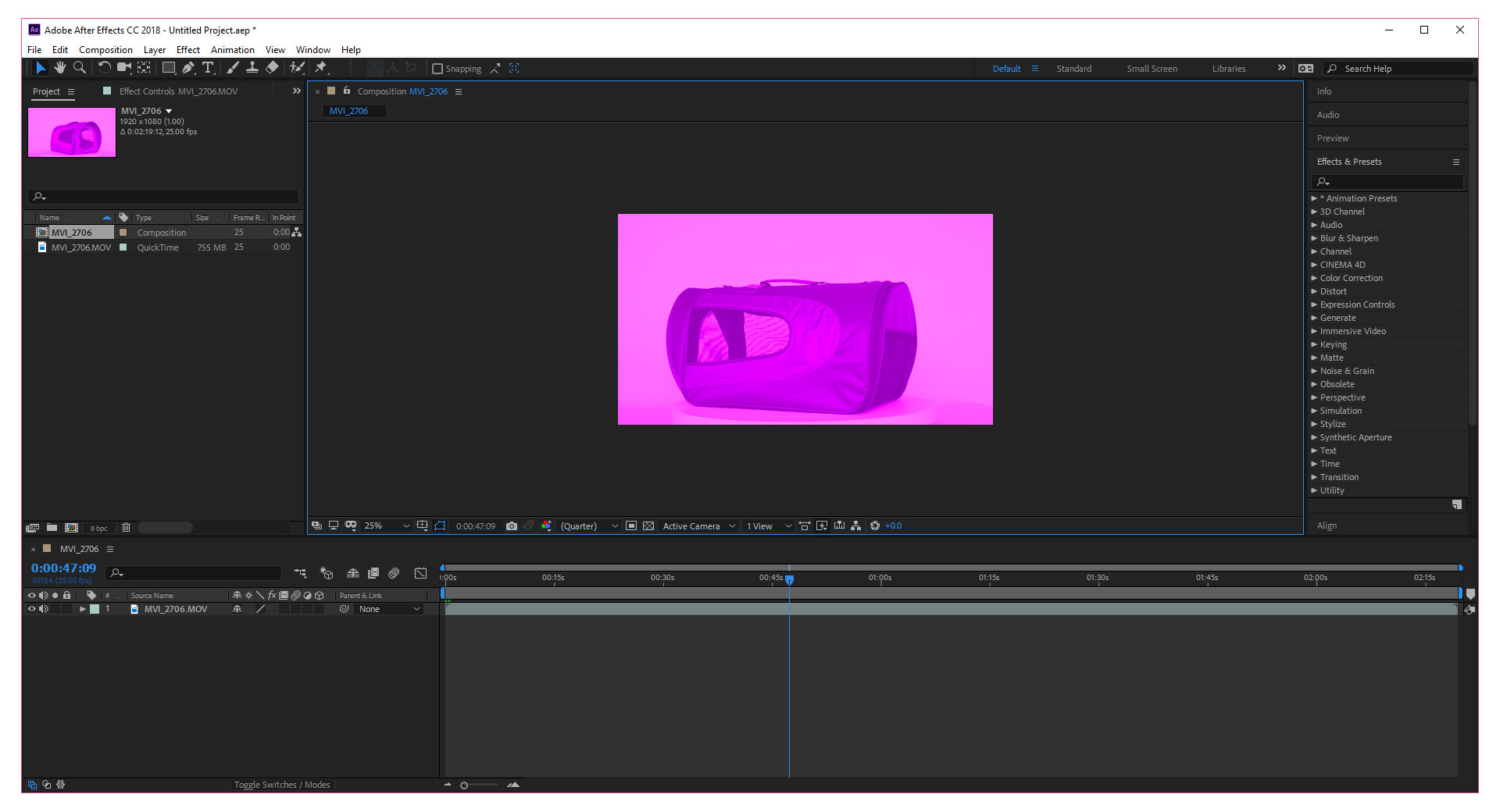Hide video of MVI_2706.MOV layer

32,609
